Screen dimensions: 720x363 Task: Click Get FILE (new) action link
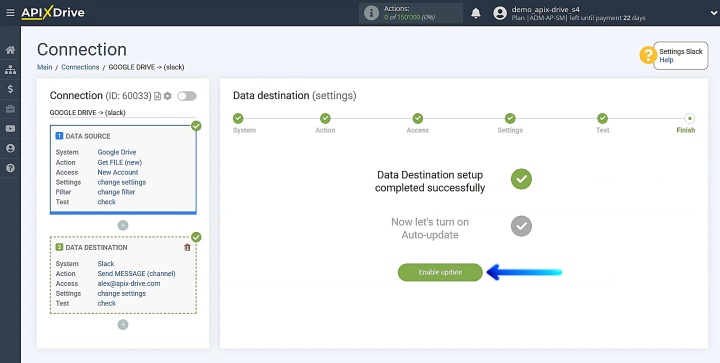point(119,162)
